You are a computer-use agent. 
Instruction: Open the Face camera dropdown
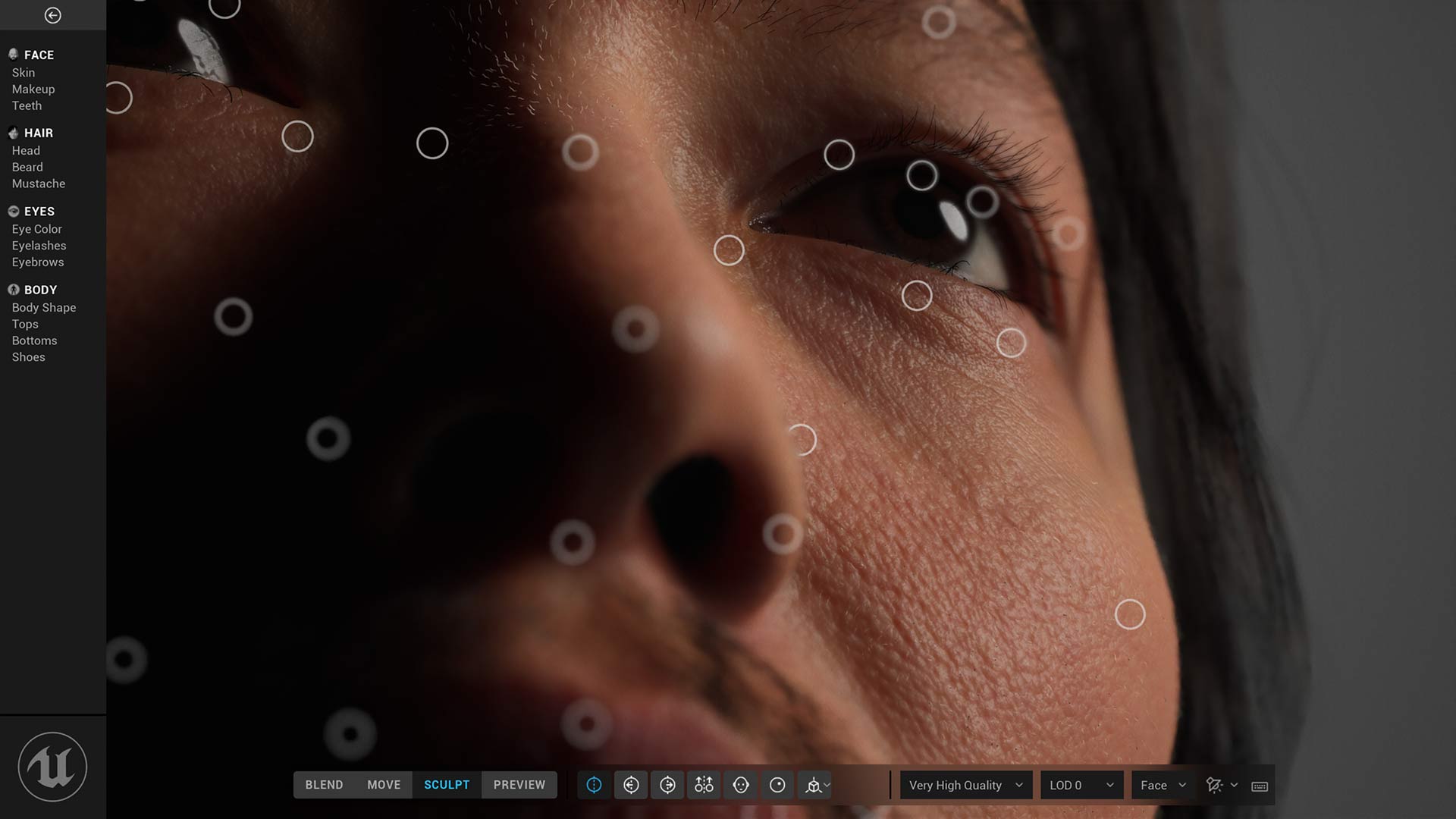coord(1163,786)
